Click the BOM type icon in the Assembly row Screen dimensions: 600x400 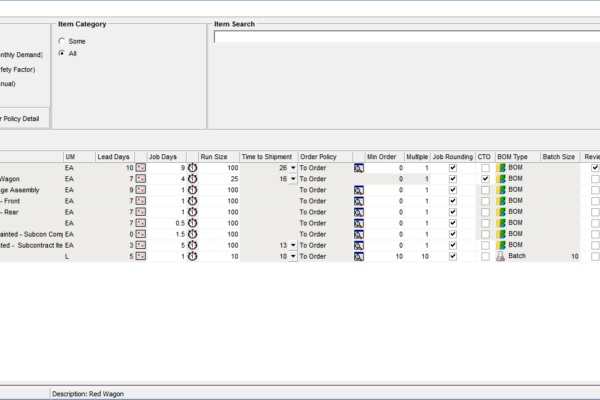click(501, 190)
